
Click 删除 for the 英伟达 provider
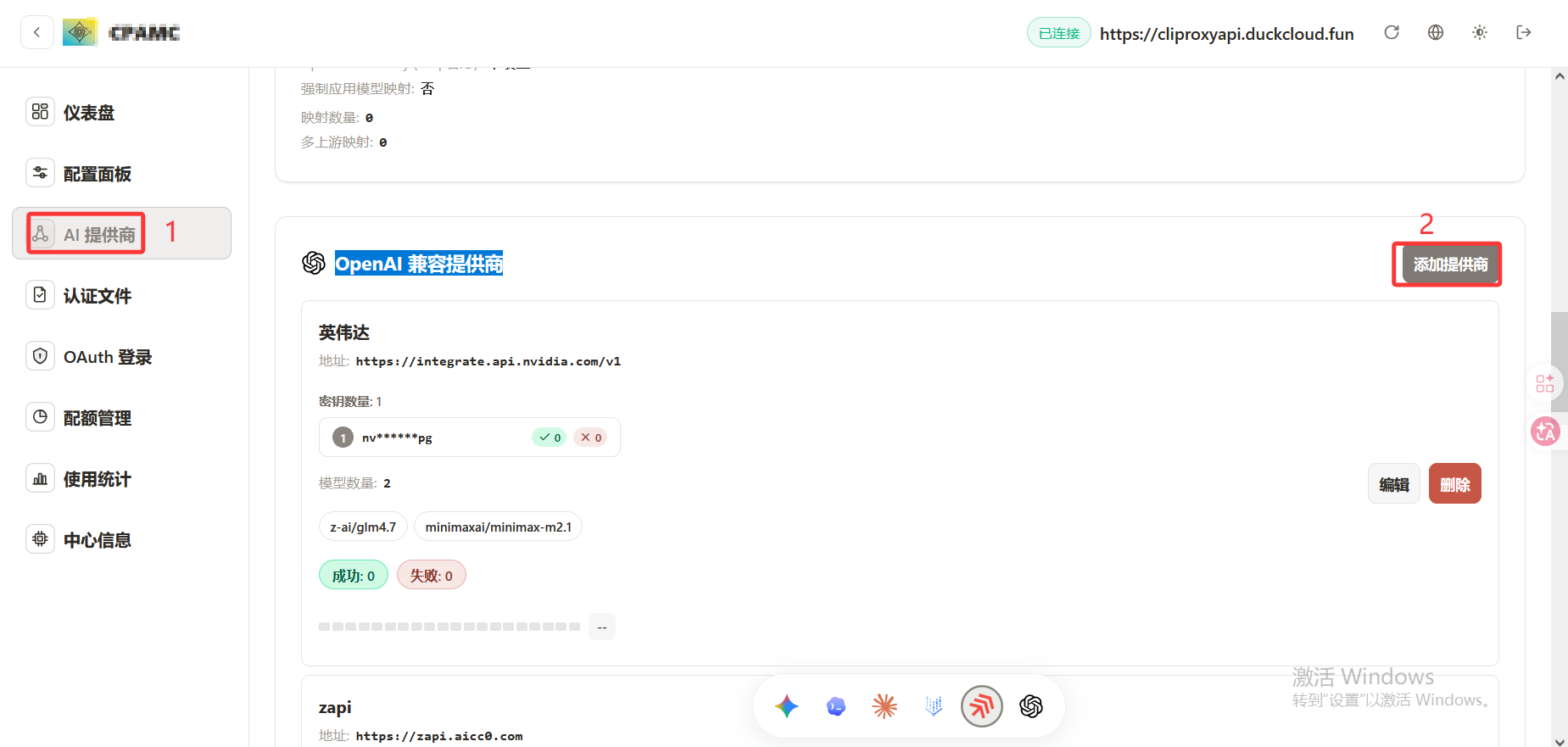click(x=1455, y=483)
